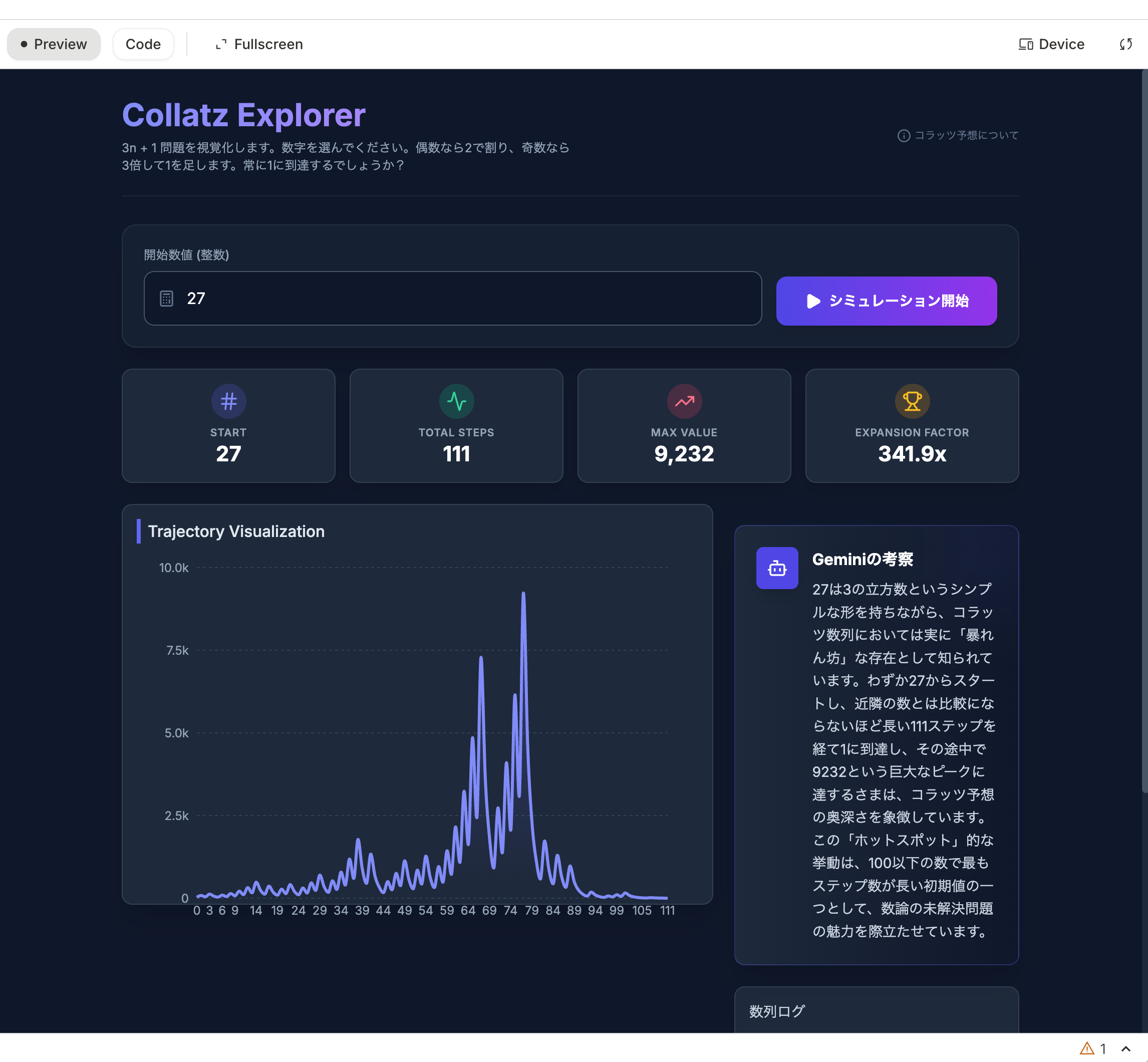Click the trending-up icon above MAX VALUE

click(684, 401)
